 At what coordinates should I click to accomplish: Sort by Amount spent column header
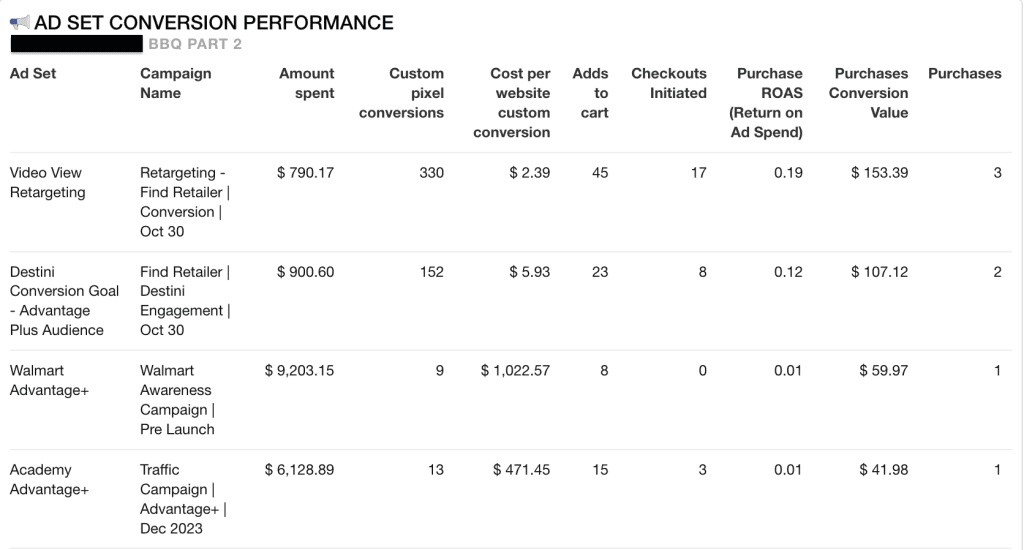click(307, 83)
